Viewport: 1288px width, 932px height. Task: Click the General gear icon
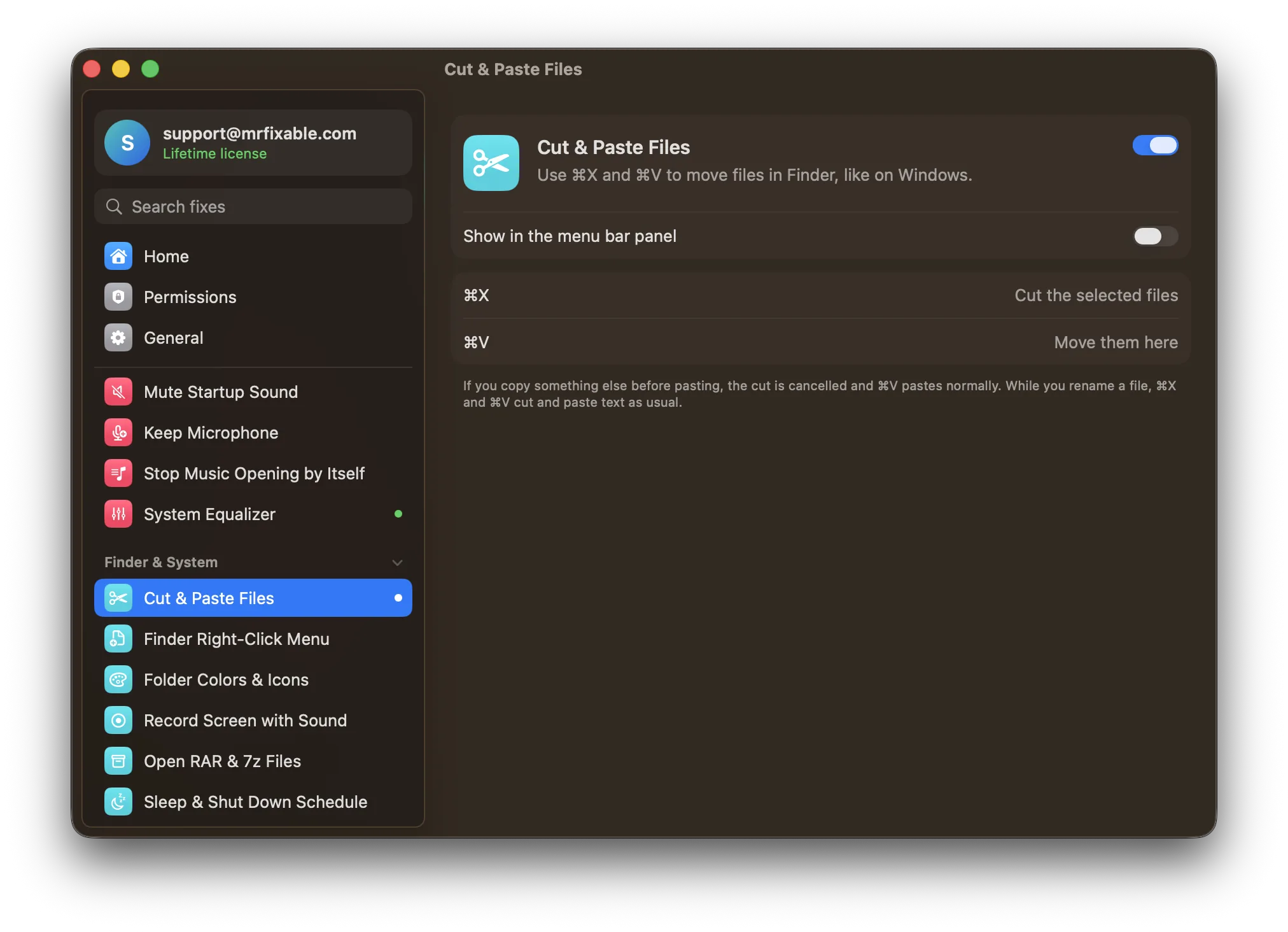click(118, 338)
